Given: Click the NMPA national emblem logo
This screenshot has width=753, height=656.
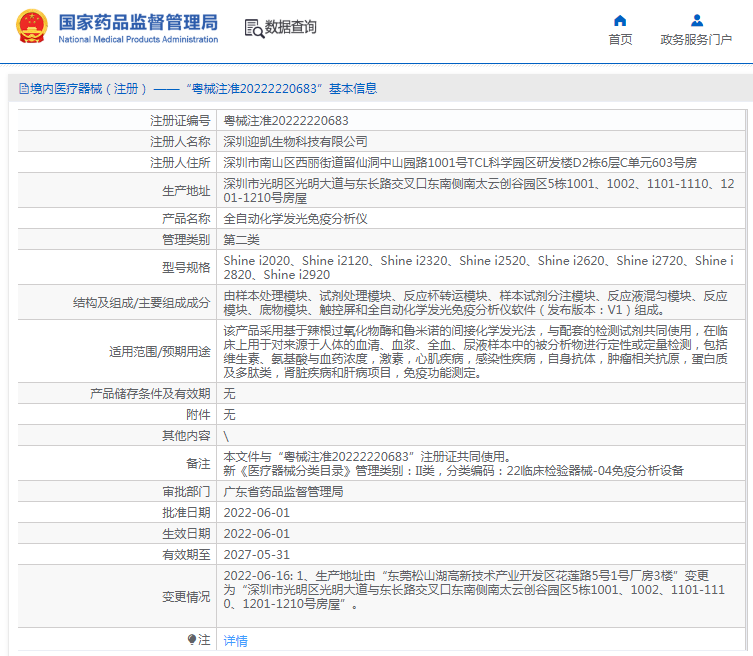Looking at the screenshot, I should pos(32,26).
